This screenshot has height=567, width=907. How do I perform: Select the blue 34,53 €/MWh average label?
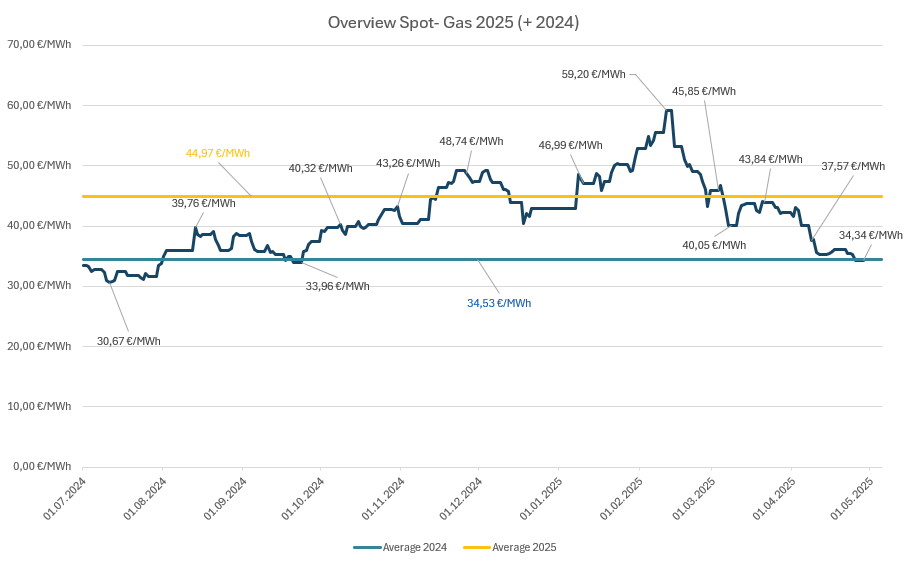point(499,303)
